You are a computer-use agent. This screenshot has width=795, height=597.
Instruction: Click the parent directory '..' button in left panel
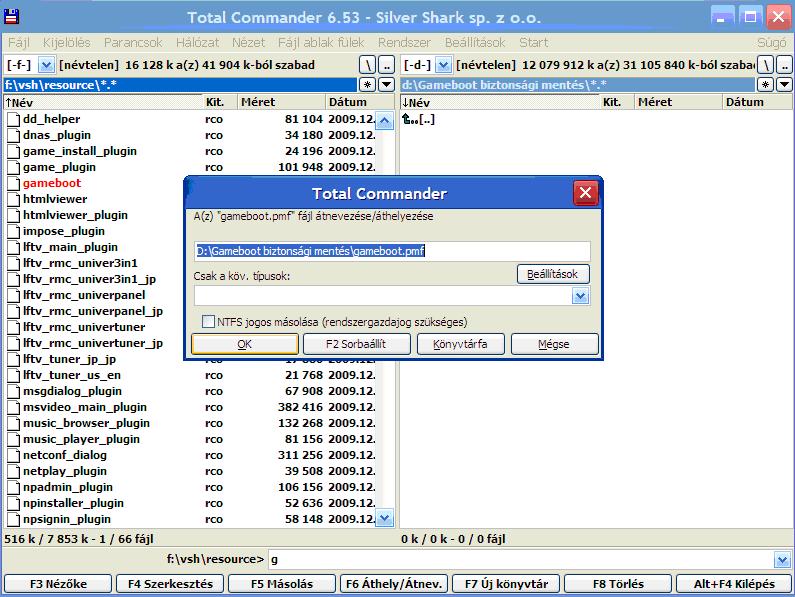(386, 65)
